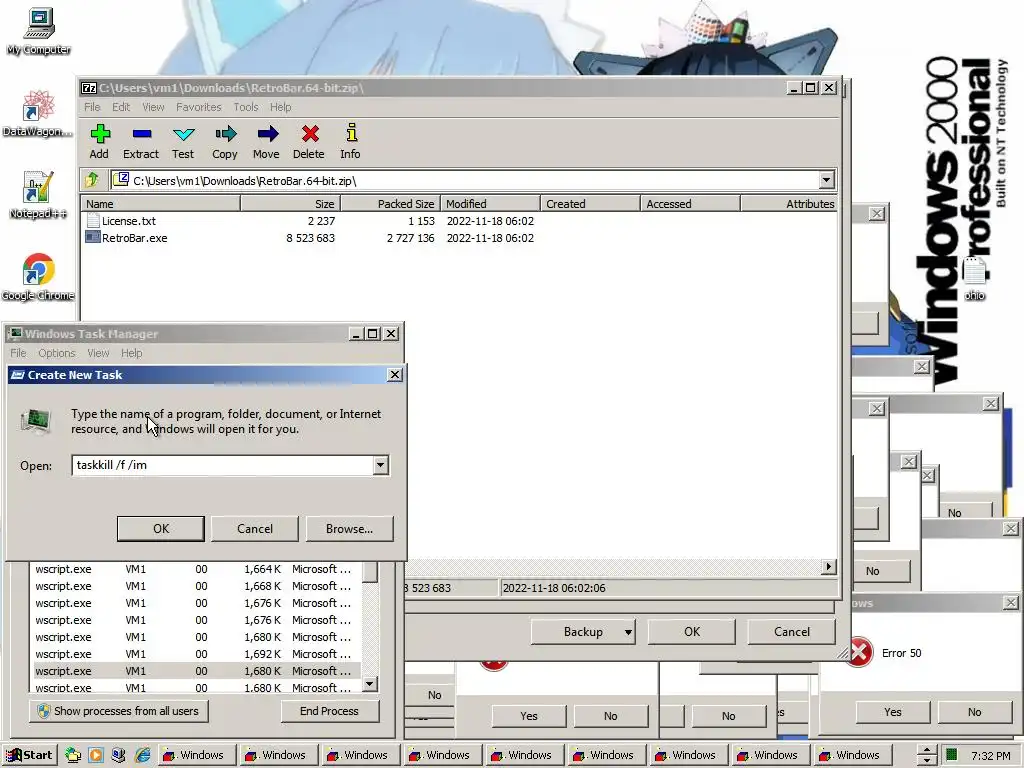Image resolution: width=1024 pixels, height=768 pixels.
Task: Open the 7-Zip Tools menu
Action: pyautogui.click(x=246, y=107)
